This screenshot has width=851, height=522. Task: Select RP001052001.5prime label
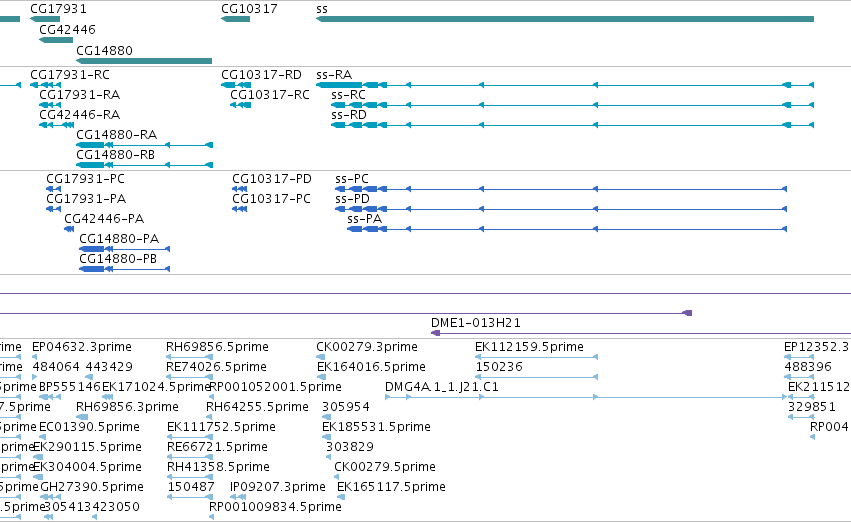276,387
